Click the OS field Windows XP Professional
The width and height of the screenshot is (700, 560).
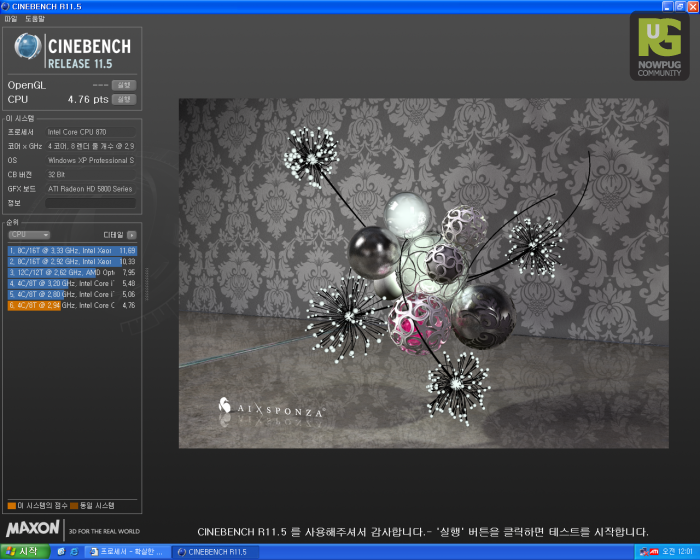(90, 160)
